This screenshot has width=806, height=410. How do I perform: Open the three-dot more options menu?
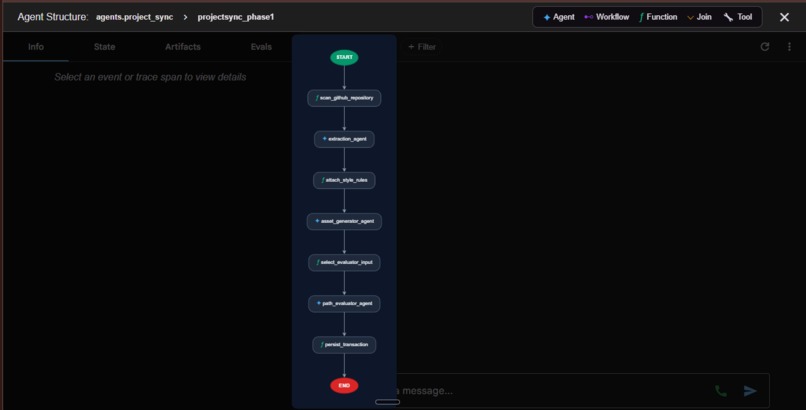pos(789,47)
